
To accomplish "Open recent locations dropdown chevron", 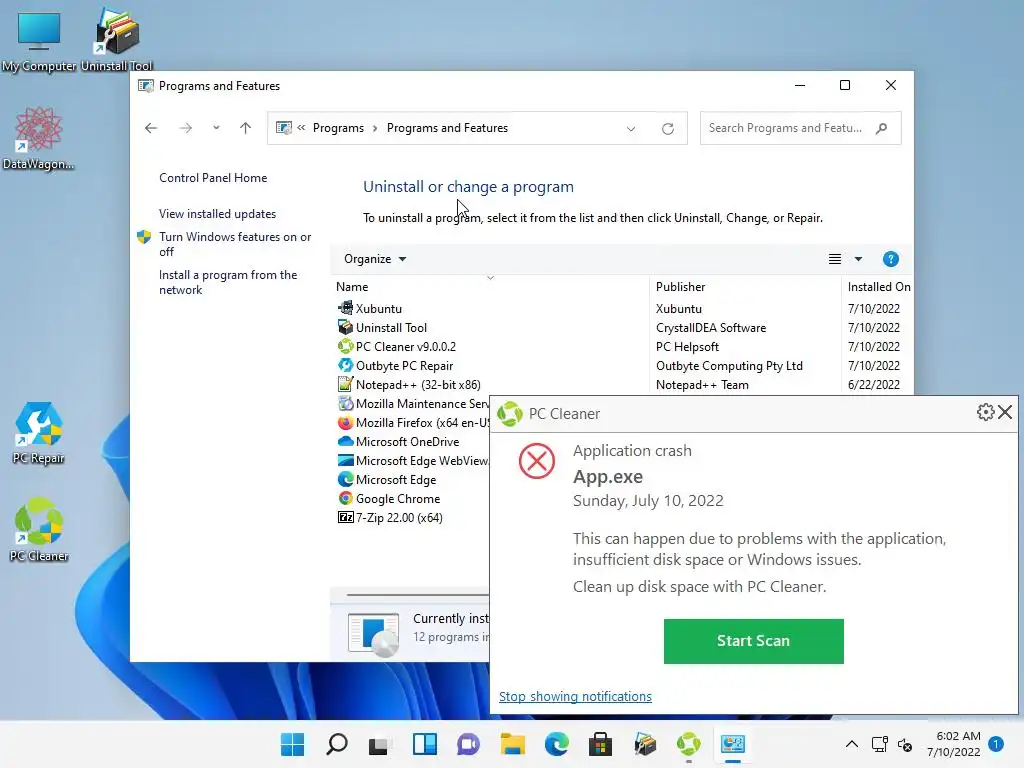I will [x=216, y=128].
